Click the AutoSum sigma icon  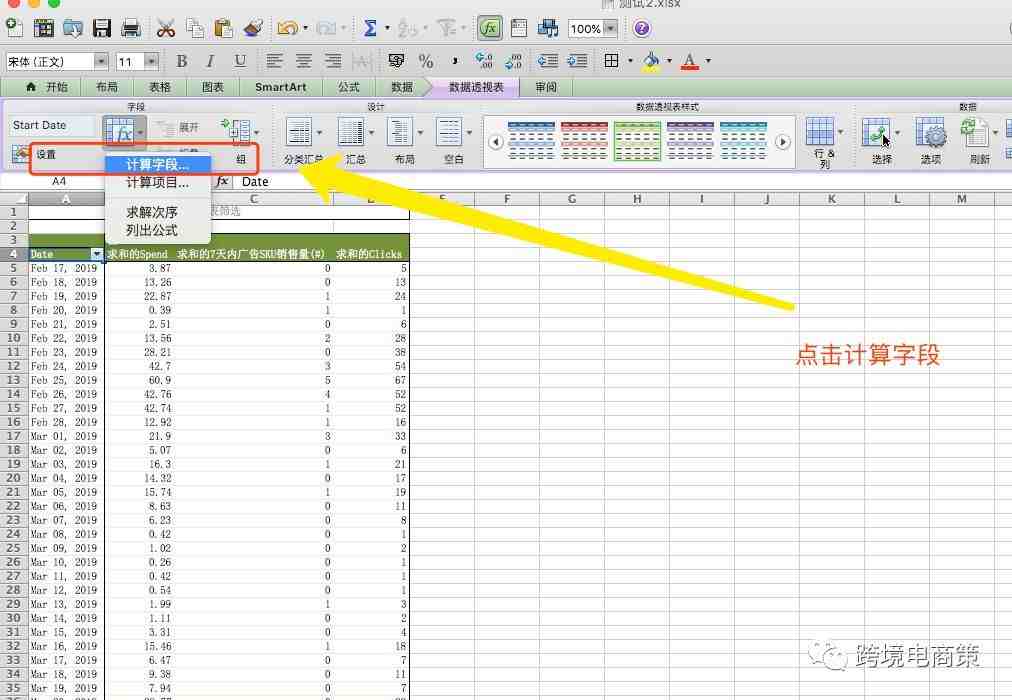[x=370, y=28]
